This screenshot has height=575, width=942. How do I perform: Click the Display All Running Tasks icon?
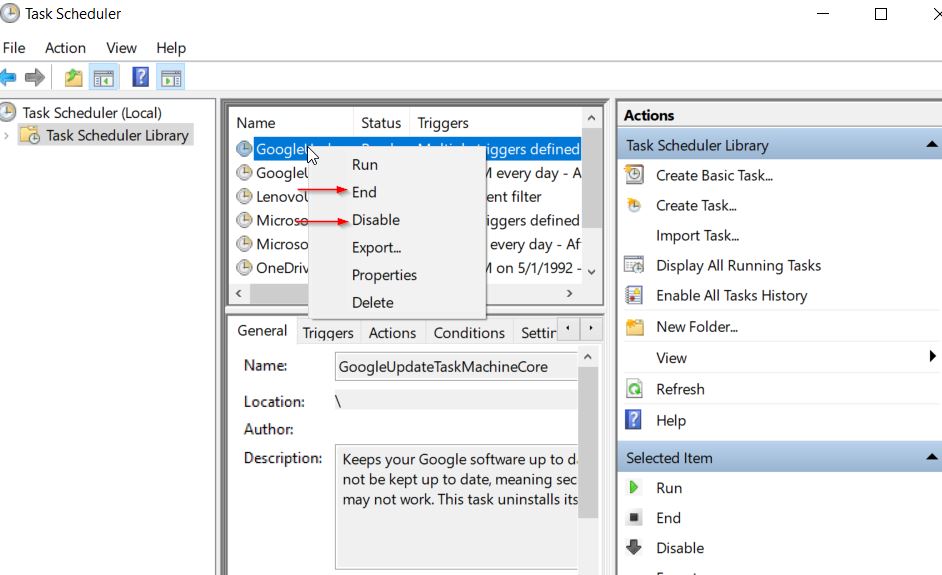tap(634, 265)
